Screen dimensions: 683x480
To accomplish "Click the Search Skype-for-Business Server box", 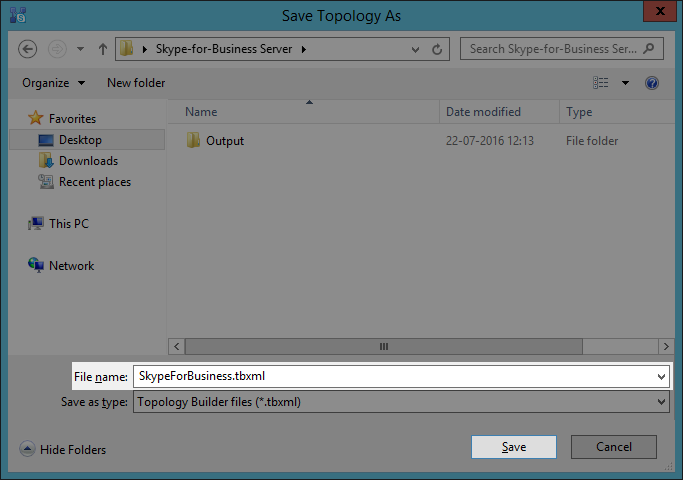I will pos(562,49).
